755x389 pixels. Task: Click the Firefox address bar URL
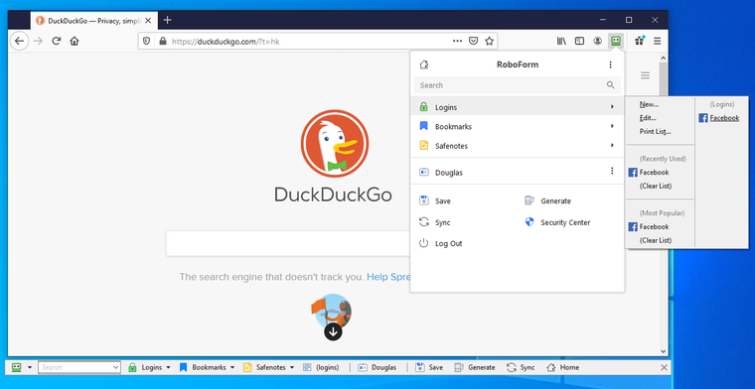225,42
